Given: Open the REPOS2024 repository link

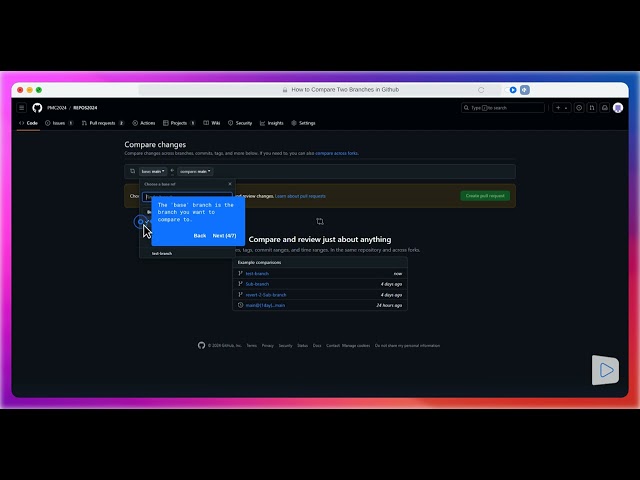Looking at the screenshot, I should [x=85, y=108].
